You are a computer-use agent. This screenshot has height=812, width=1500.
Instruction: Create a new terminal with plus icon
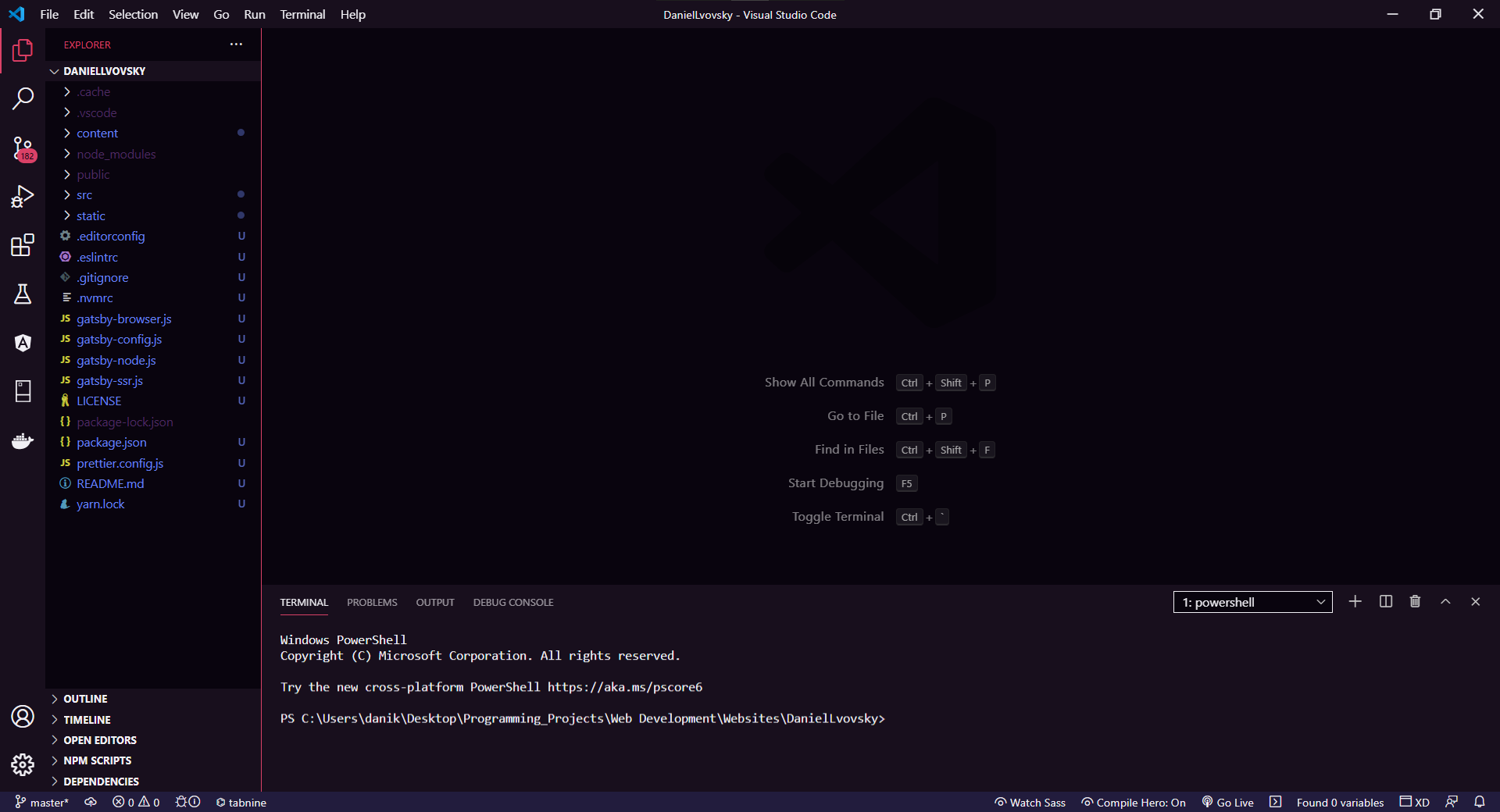[x=1355, y=601]
